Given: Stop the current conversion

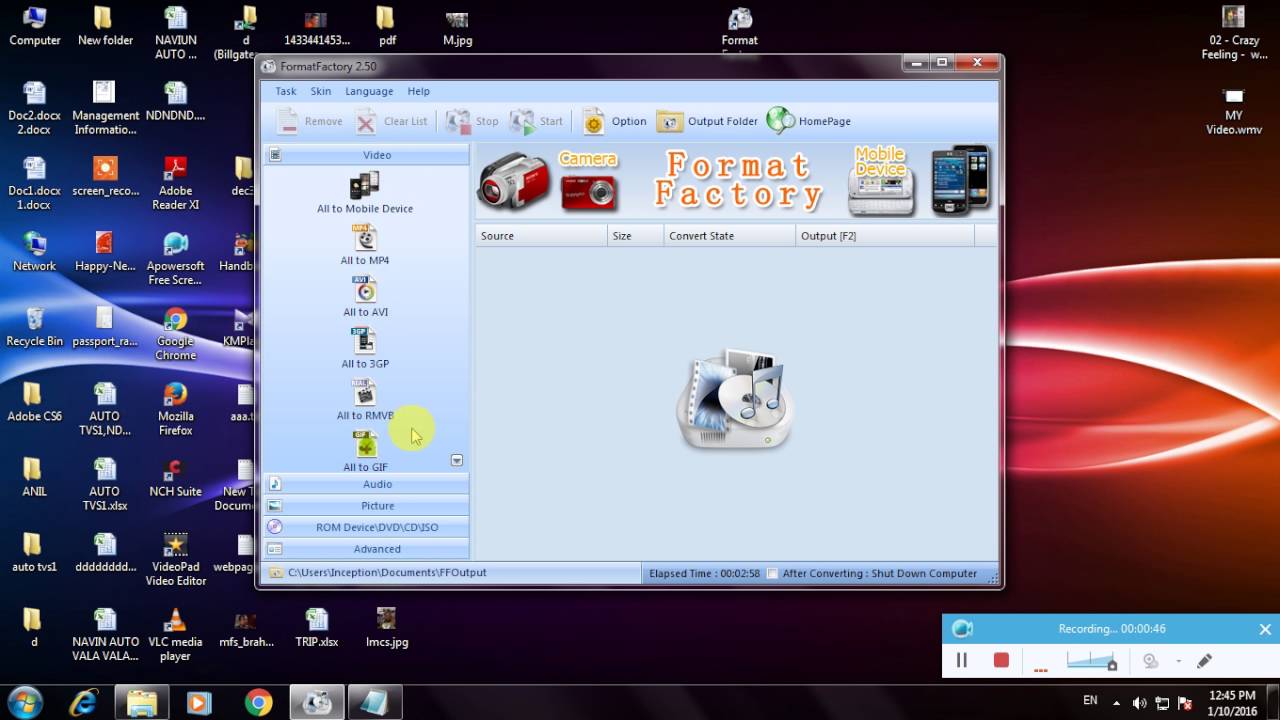Looking at the screenshot, I should point(472,121).
